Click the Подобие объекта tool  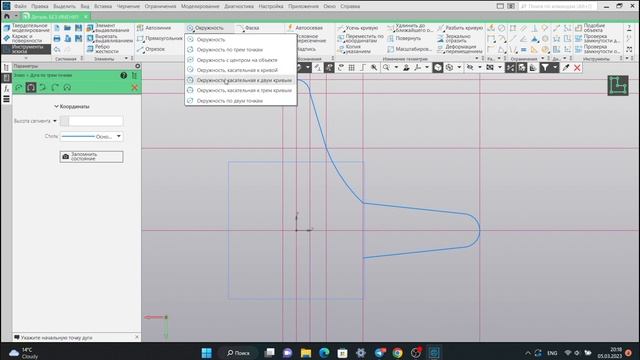tap(590, 28)
